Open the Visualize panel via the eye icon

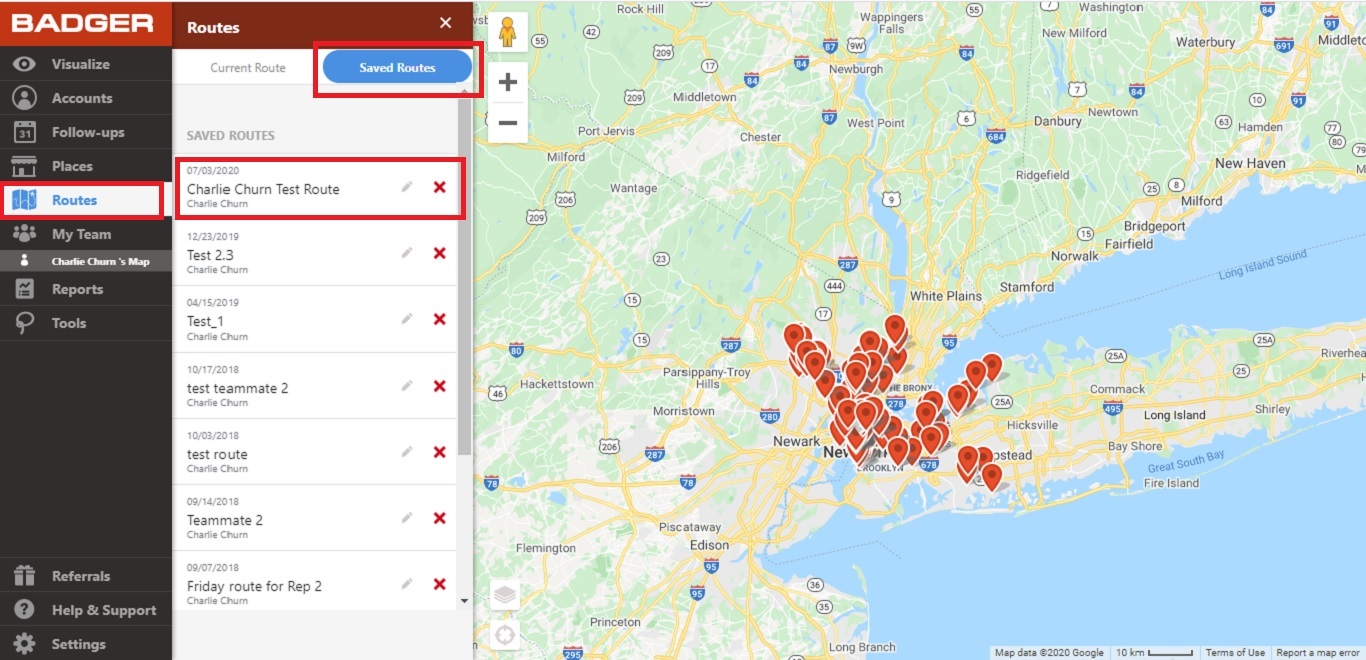point(24,63)
